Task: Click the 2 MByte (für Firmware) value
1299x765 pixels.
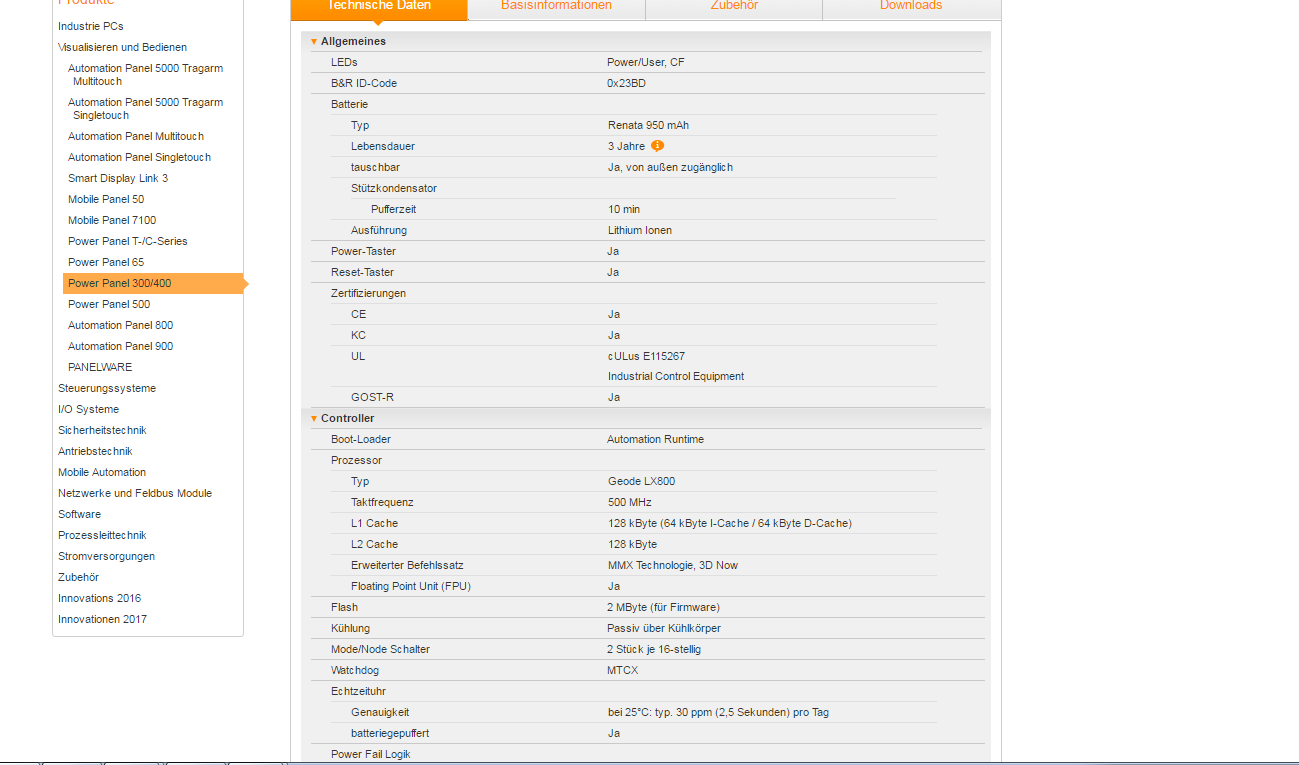Action: tap(663, 607)
